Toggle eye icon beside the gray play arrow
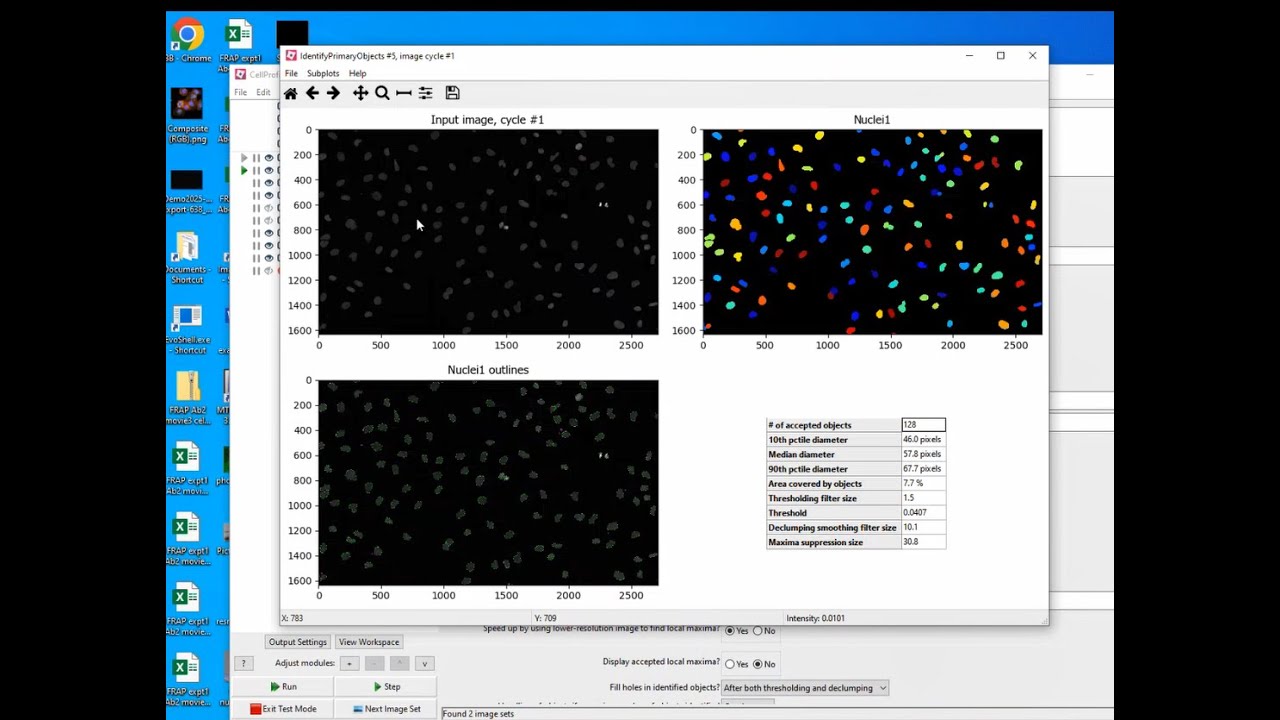 (x=268, y=158)
